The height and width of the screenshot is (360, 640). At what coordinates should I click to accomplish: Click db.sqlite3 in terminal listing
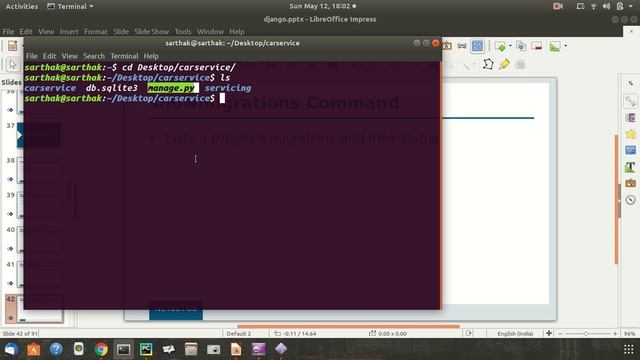click(x=111, y=88)
